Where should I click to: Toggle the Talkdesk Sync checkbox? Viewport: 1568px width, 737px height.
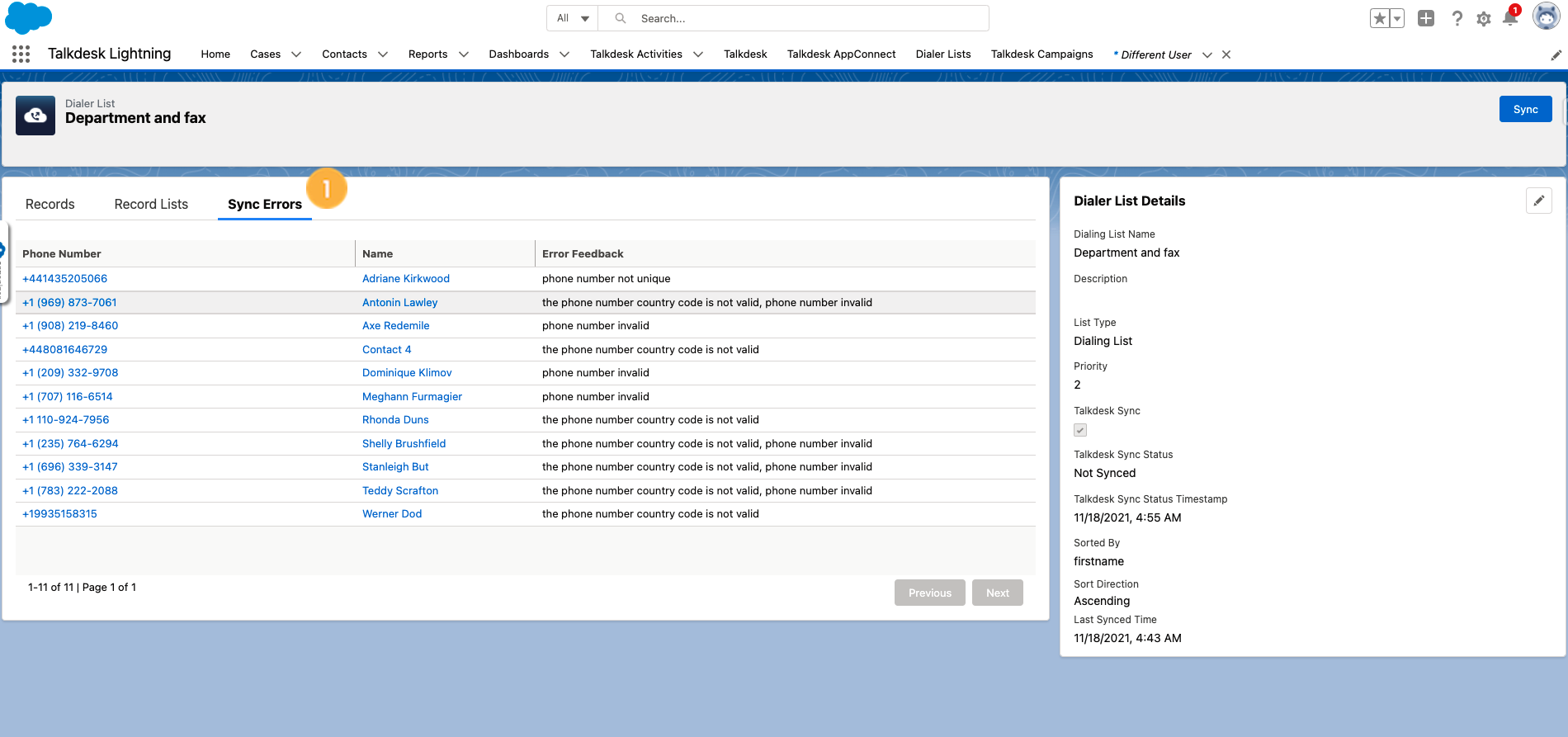click(x=1080, y=430)
